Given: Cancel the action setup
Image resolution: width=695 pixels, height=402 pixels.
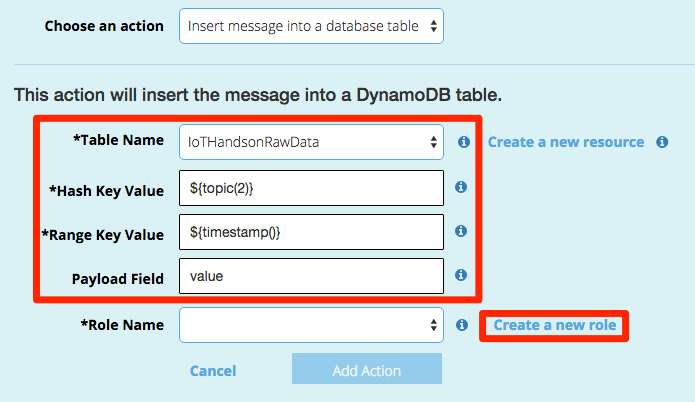Looking at the screenshot, I should pyautogui.click(x=213, y=371).
